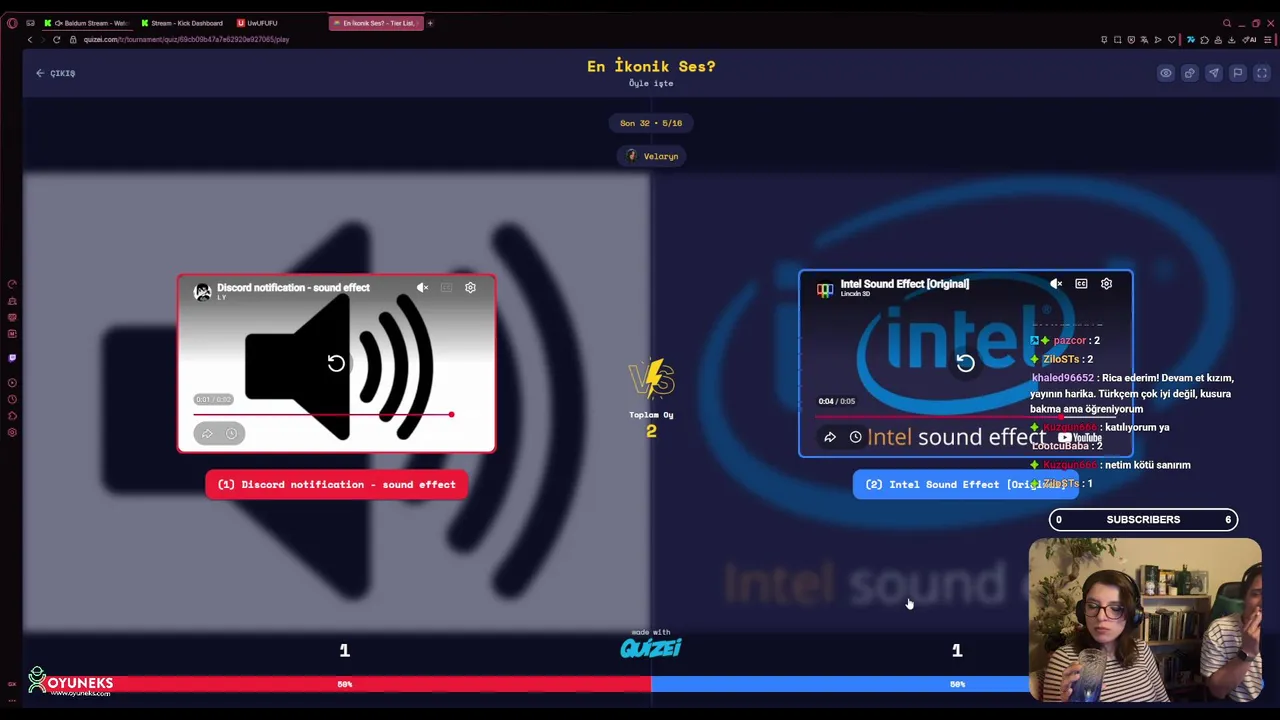Click the ÇIKIŞ exit link with back arrow
This screenshot has width=1280, height=720.
click(56, 73)
